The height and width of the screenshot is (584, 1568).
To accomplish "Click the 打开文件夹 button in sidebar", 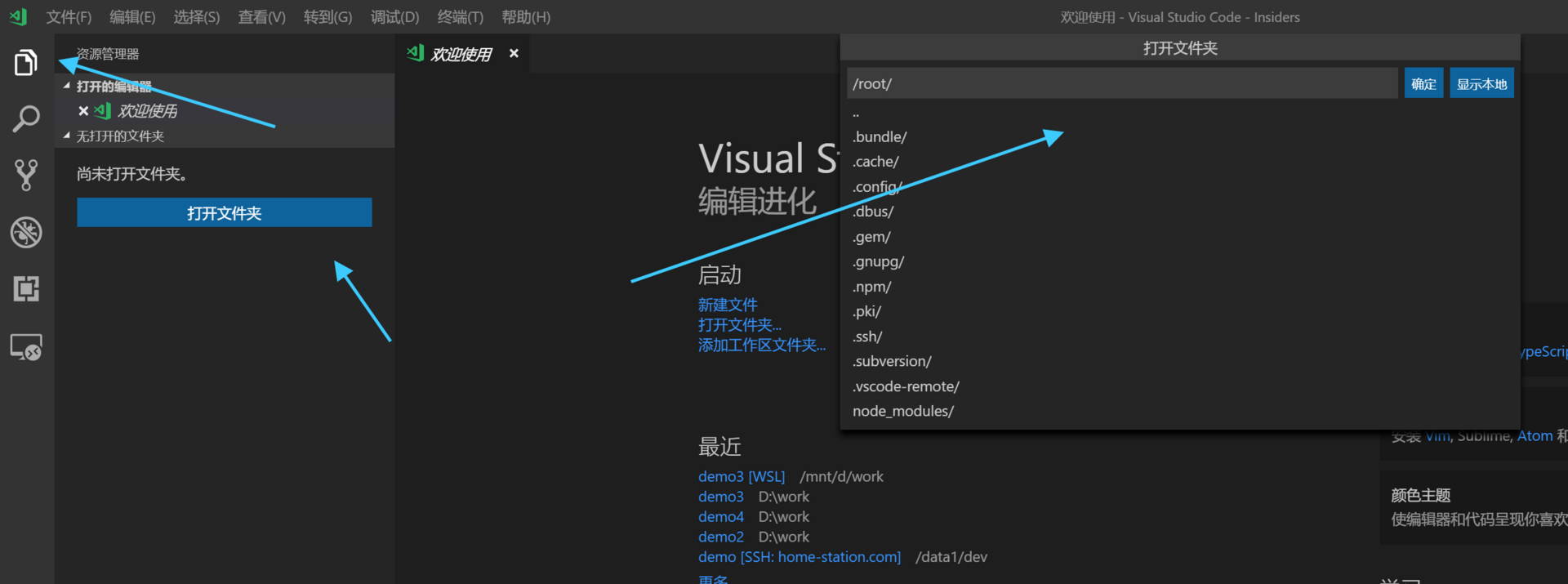I will (225, 212).
